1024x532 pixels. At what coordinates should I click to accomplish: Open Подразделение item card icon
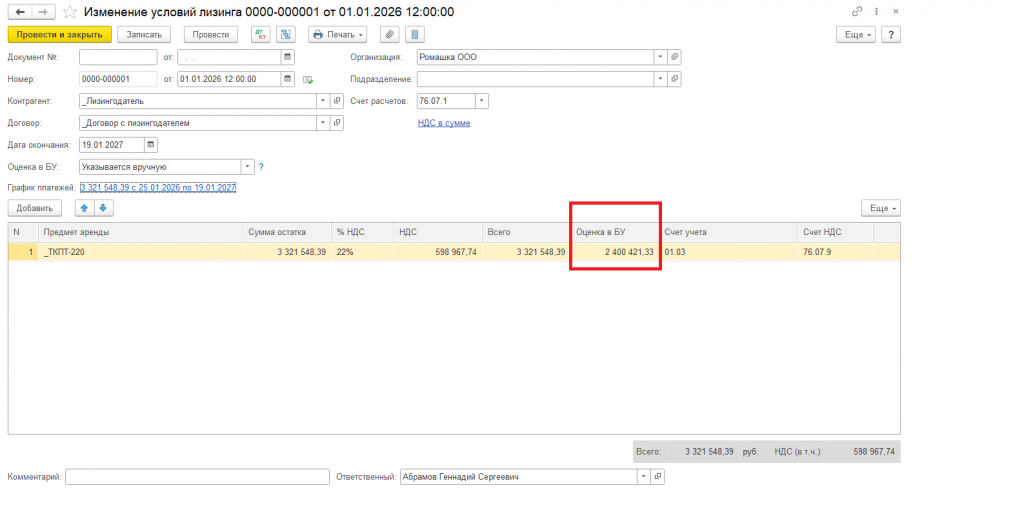pos(675,79)
